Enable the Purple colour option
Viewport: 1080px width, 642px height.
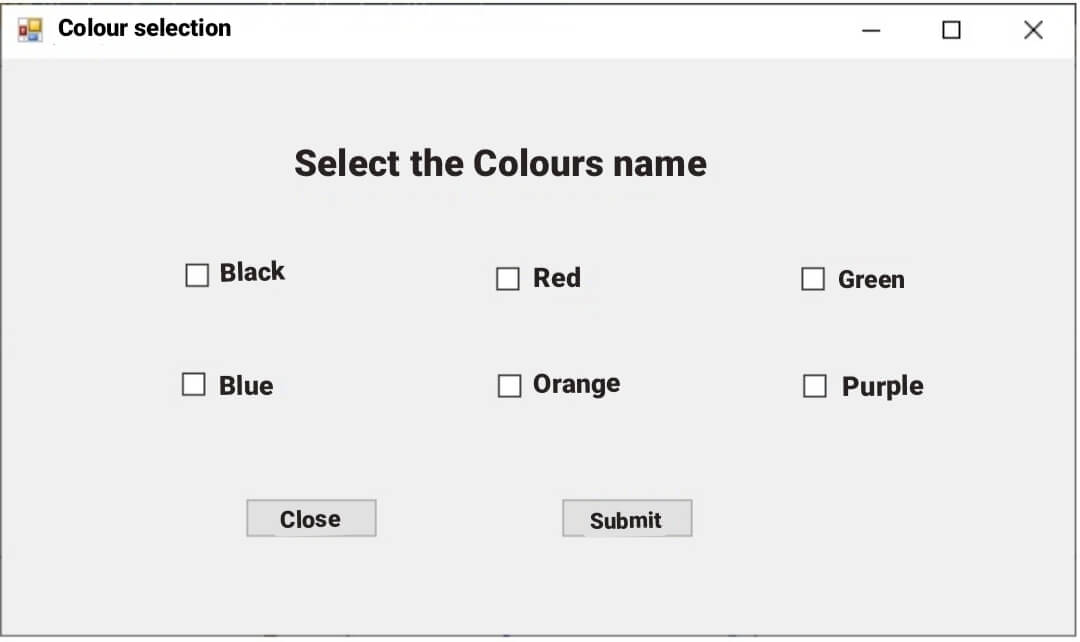pyautogui.click(x=813, y=386)
